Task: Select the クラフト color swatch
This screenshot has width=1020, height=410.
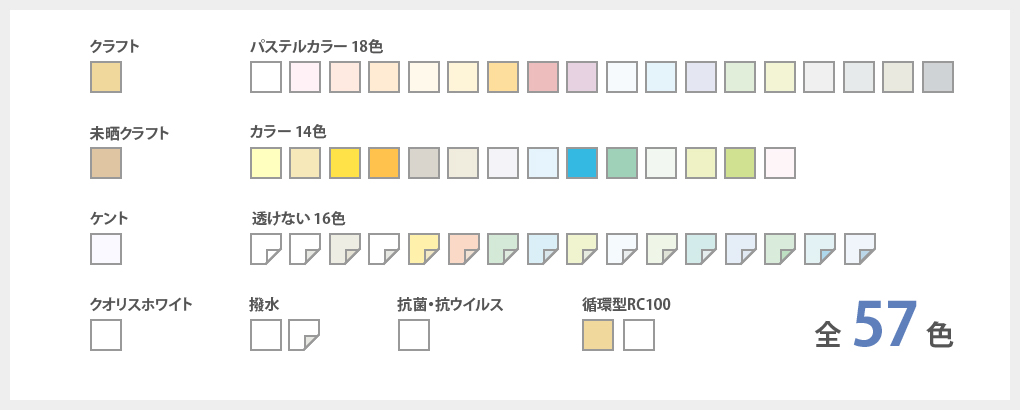Action: tap(106, 77)
